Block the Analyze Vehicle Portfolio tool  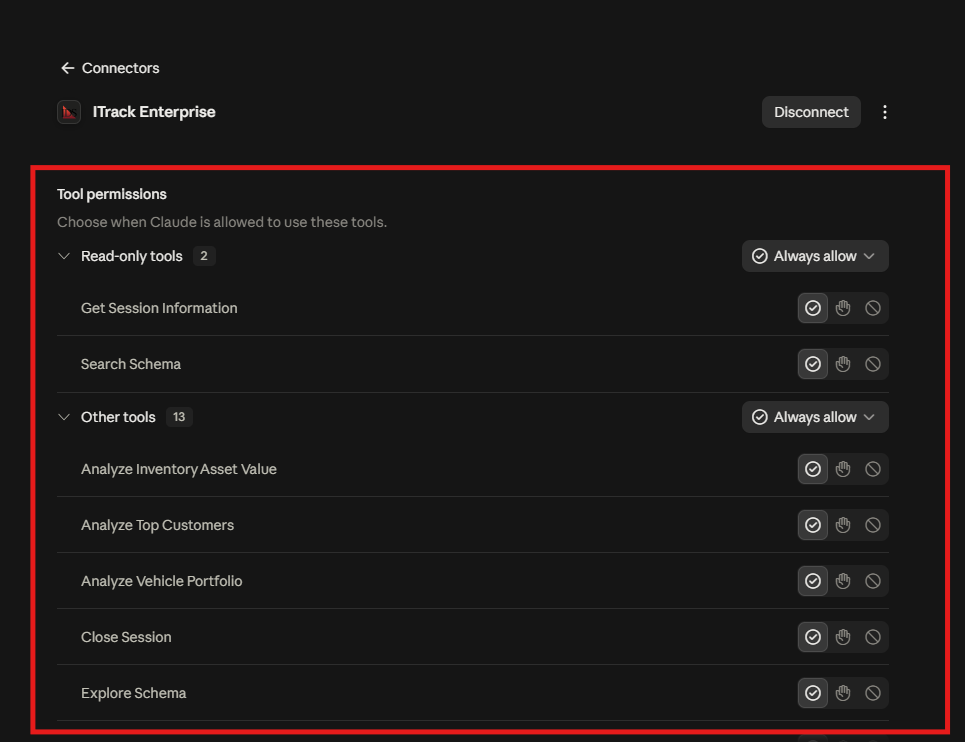tap(873, 581)
